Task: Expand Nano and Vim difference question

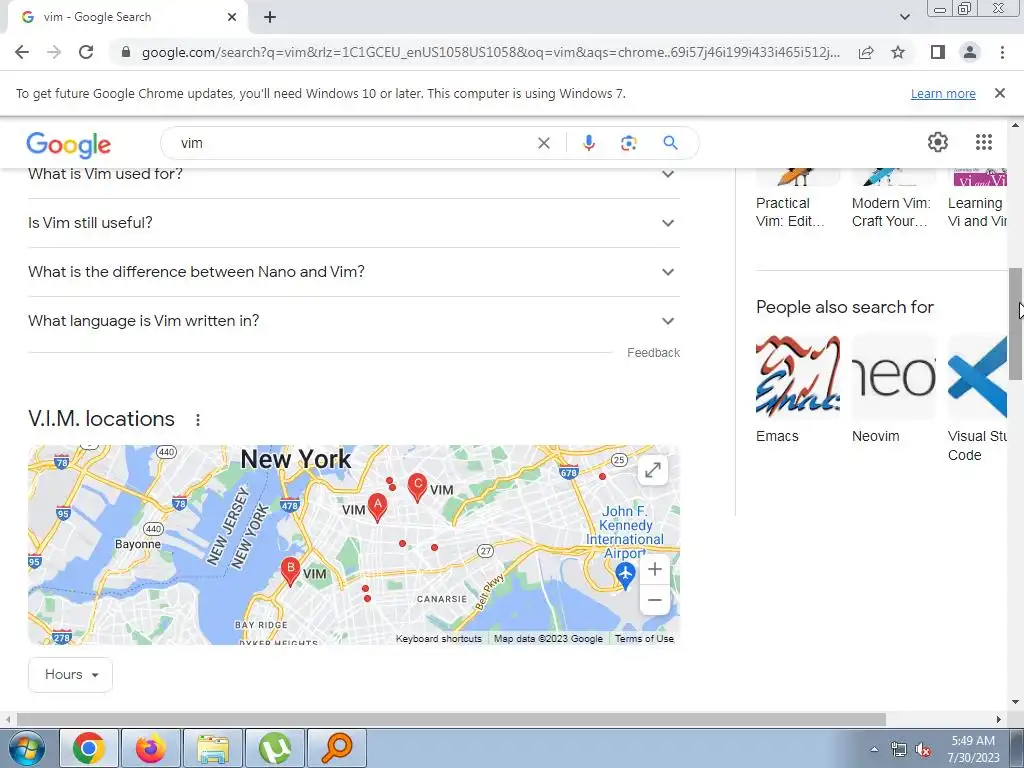Action: click(x=353, y=272)
